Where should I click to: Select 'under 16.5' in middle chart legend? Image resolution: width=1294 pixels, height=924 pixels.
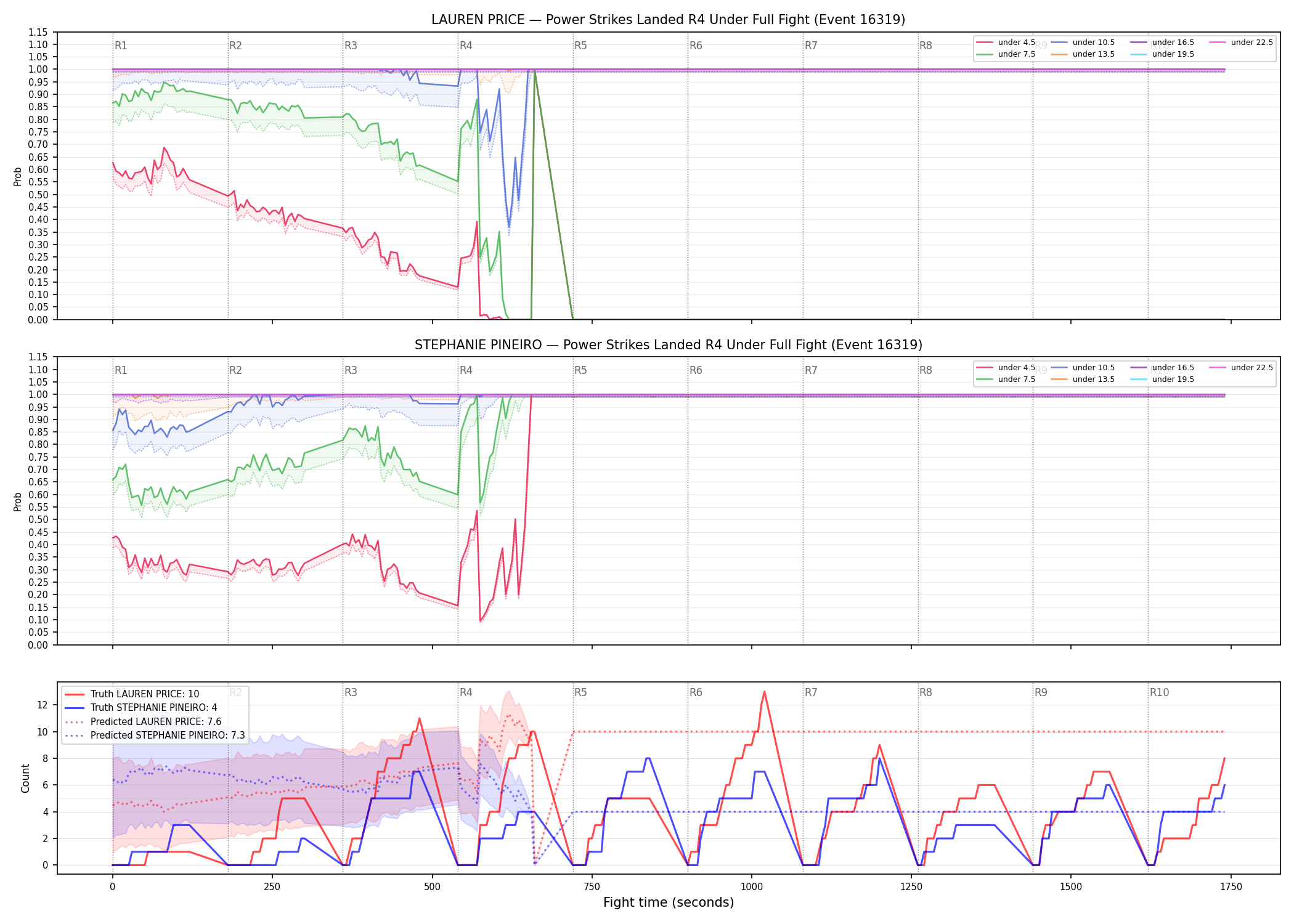tap(1162, 368)
